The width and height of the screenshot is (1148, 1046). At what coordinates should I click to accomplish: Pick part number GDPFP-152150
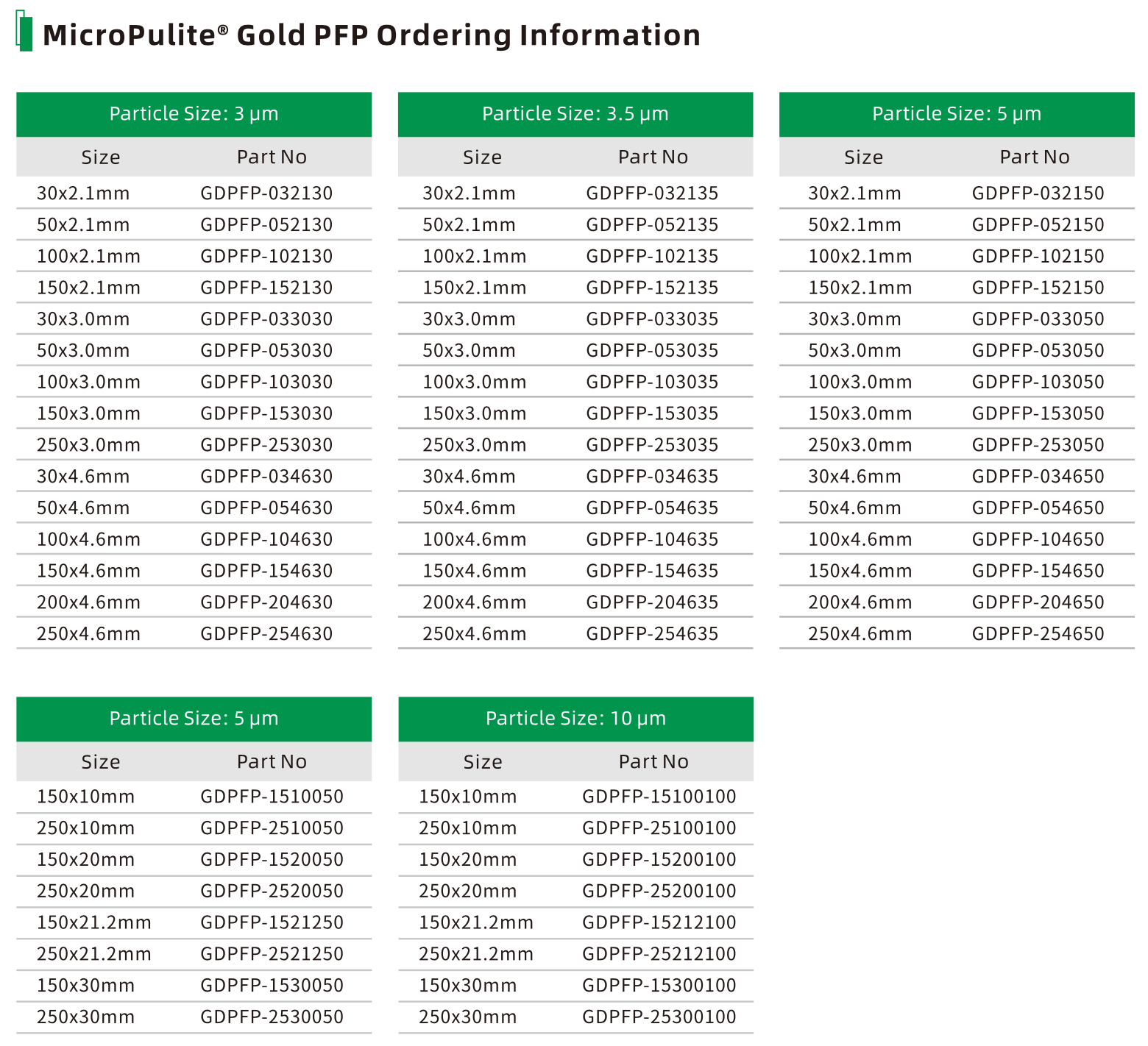coord(1038,288)
